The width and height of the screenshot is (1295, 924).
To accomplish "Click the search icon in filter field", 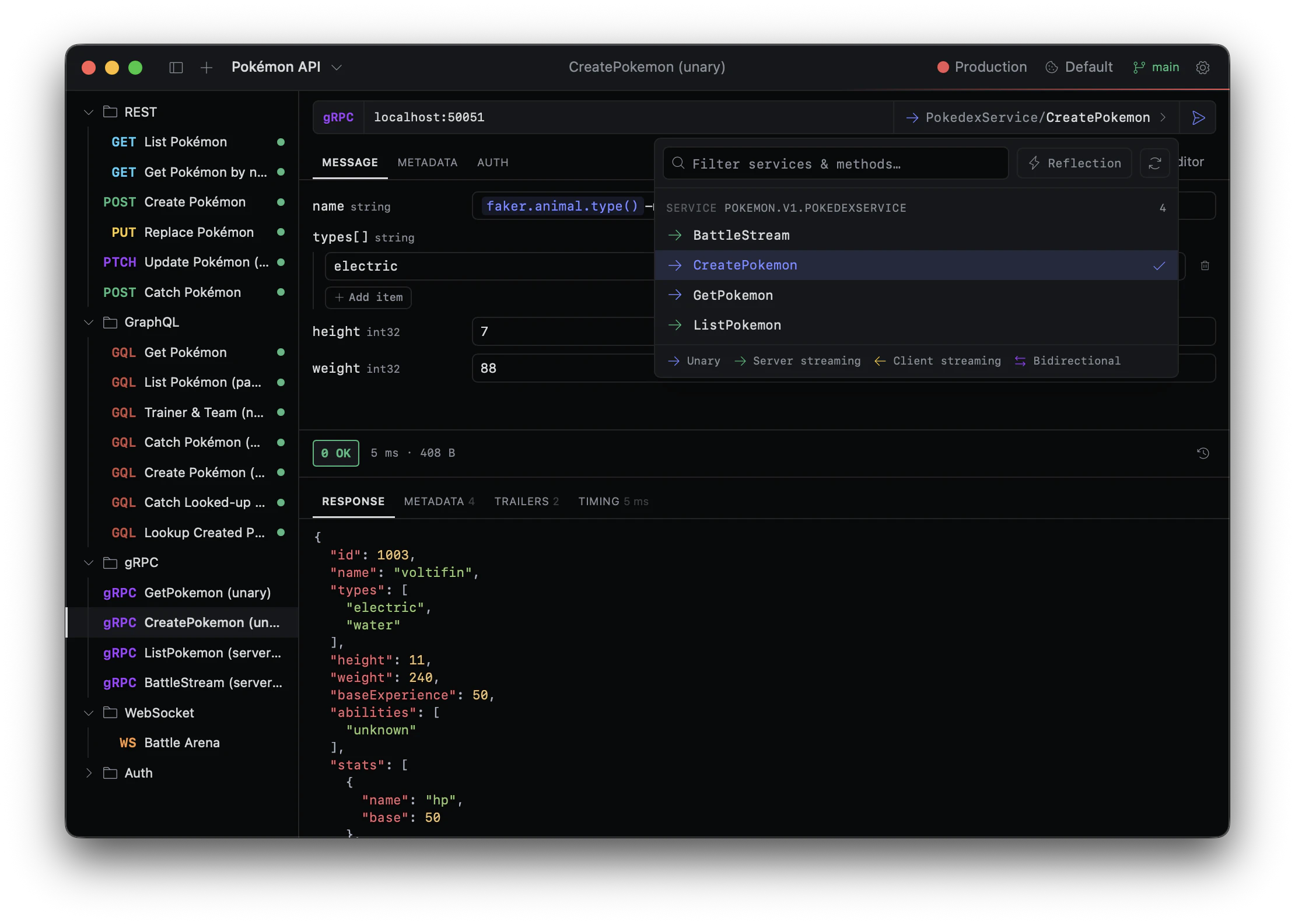I will 678,163.
